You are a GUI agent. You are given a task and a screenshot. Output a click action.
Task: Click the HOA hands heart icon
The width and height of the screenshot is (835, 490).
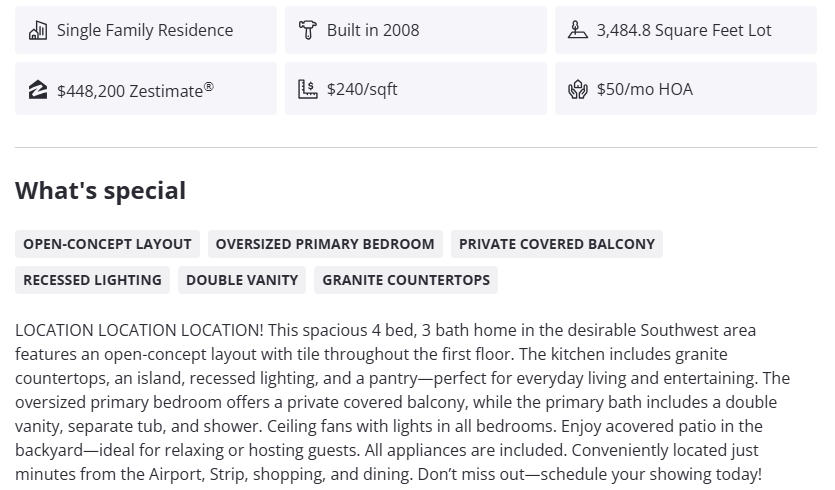click(578, 89)
